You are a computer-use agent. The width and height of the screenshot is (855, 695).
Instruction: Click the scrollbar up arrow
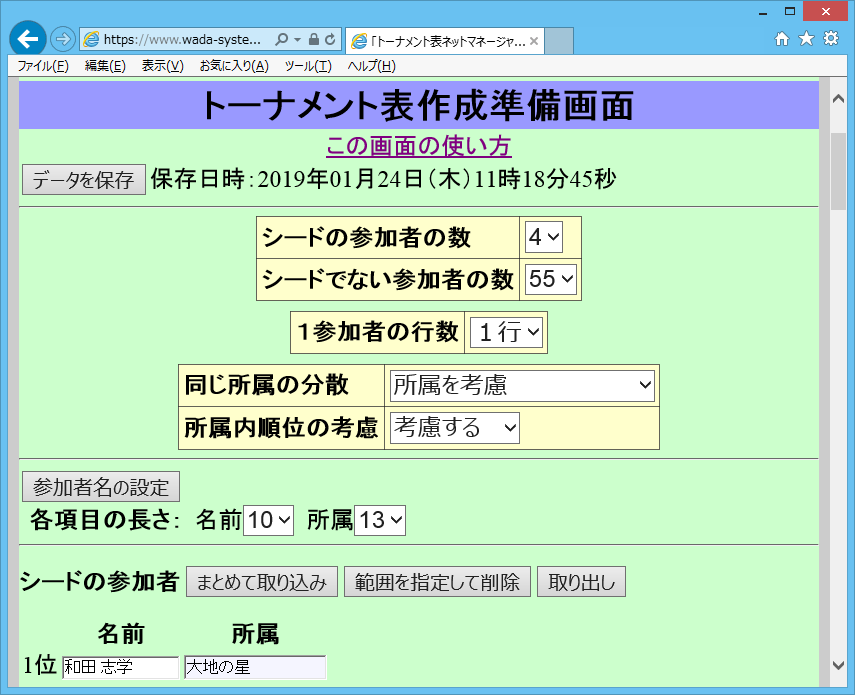point(838,99)
